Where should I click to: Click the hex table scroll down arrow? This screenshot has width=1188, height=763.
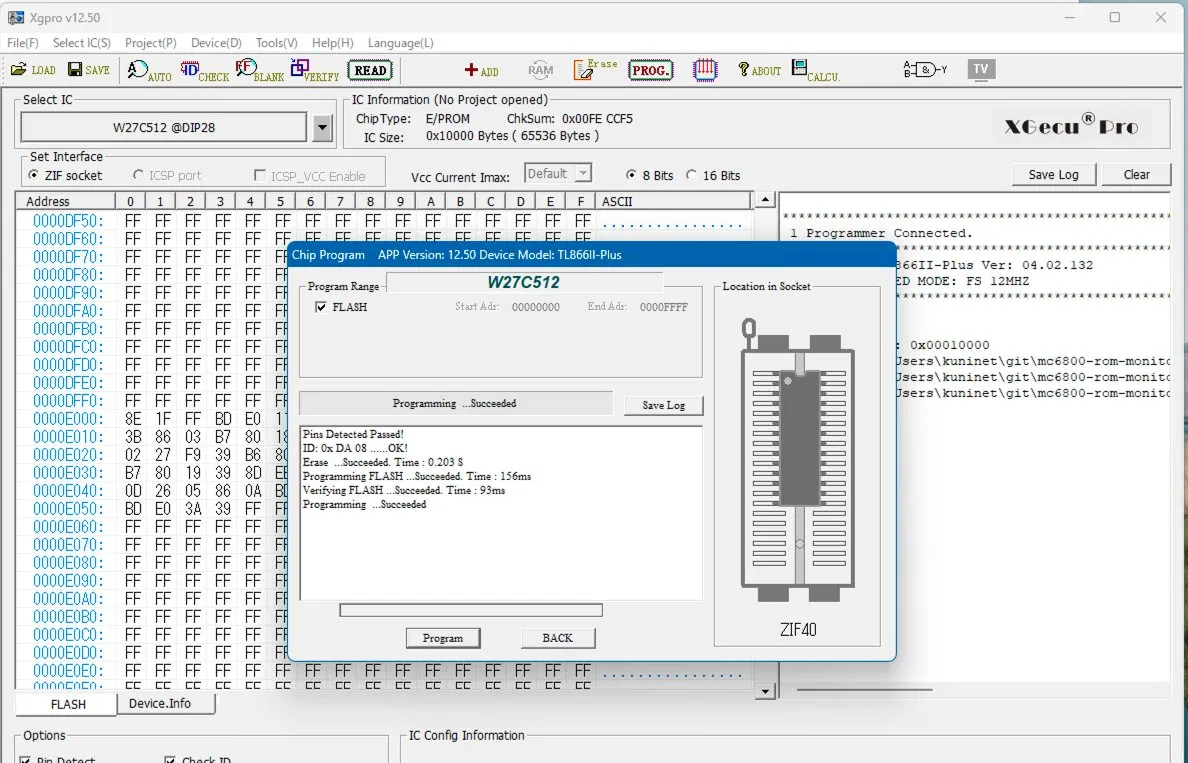coord(765,690)
